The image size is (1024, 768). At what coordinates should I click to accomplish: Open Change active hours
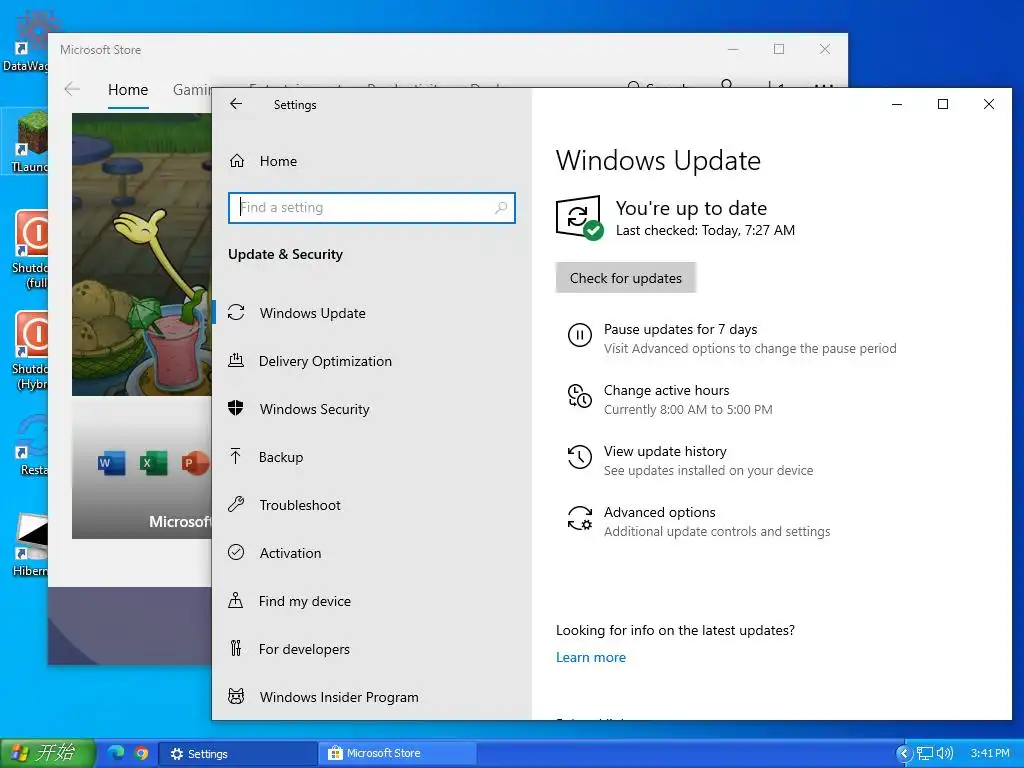pos(666,390)
